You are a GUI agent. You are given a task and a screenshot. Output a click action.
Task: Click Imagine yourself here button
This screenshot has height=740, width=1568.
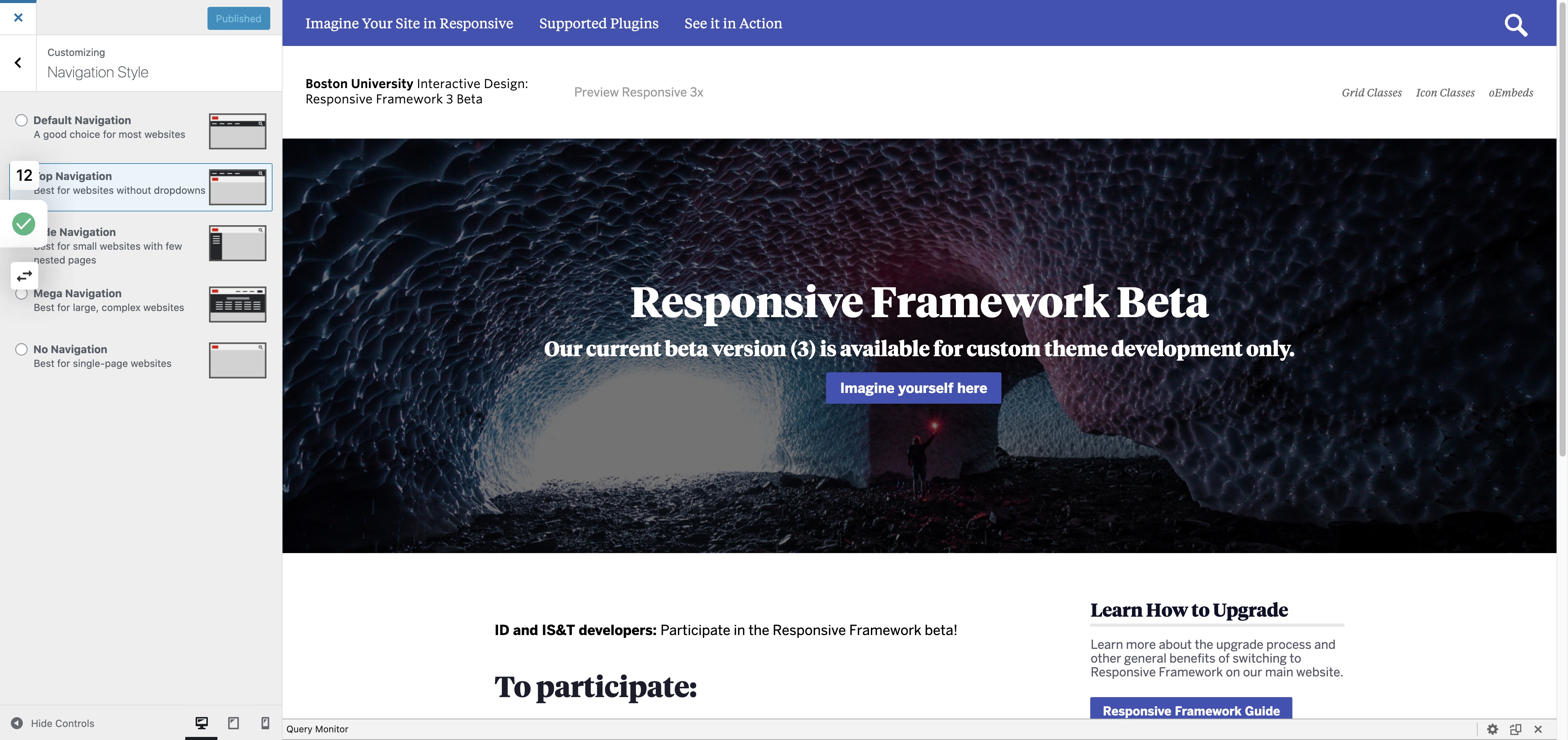(x=913, y=388)
